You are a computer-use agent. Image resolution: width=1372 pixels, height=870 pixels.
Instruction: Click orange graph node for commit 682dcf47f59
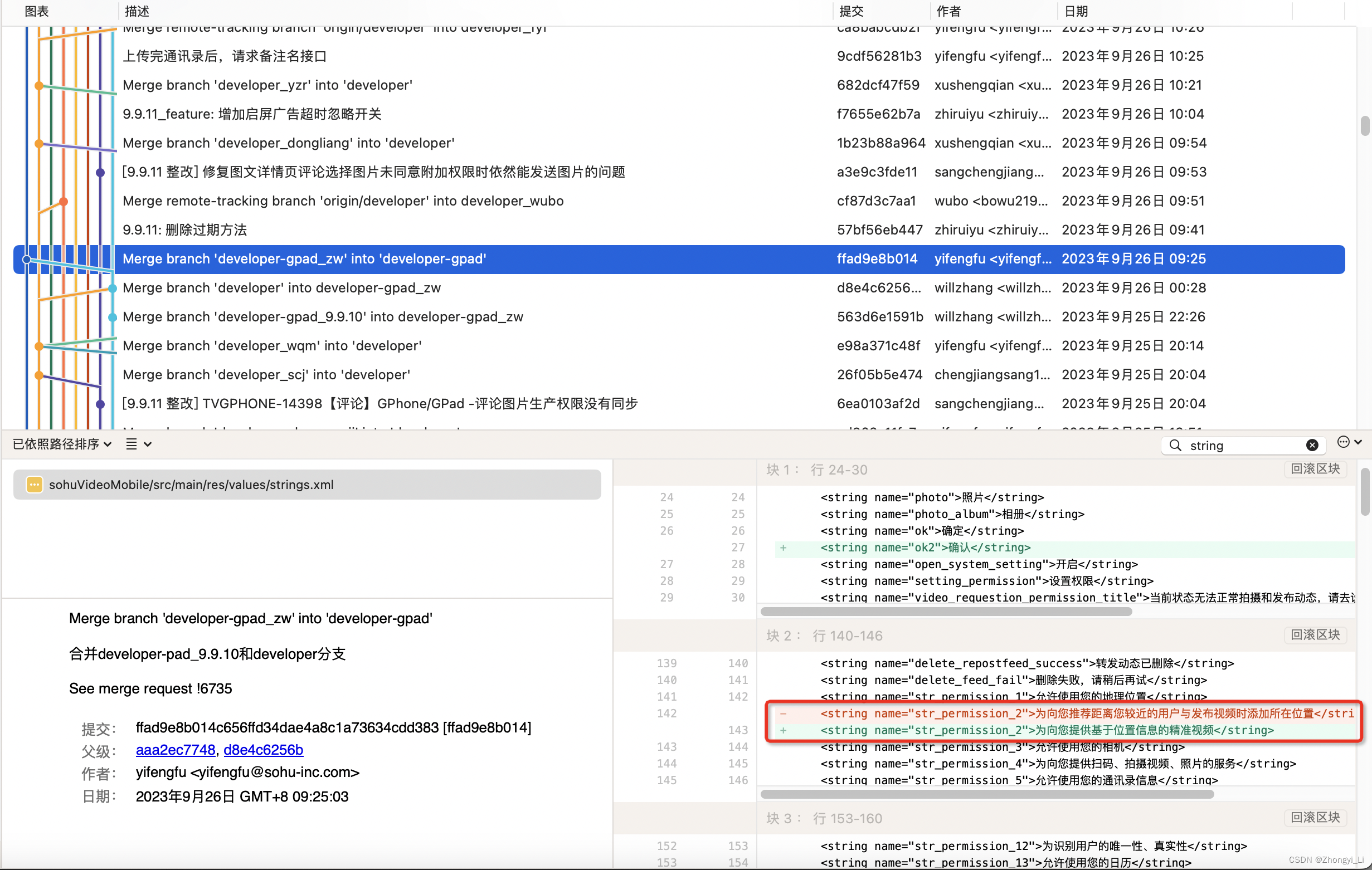tap(39, 86)
